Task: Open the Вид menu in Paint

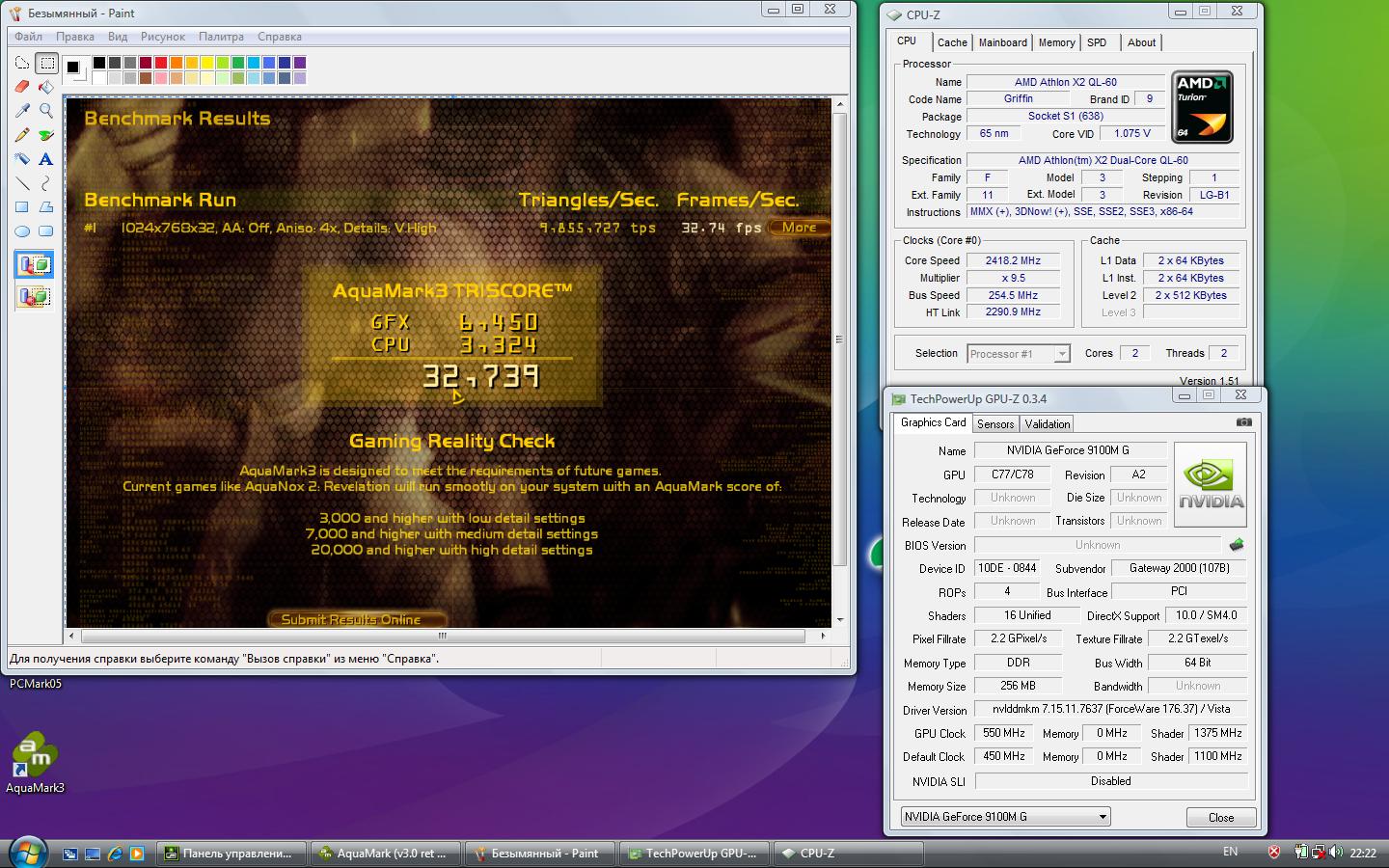Action: pos(118,37)
